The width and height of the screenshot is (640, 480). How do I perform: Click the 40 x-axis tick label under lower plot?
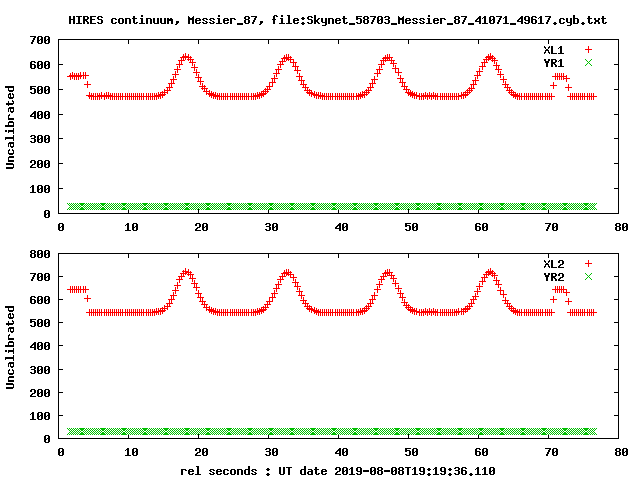pyautogui.click(x=341, y=452)
